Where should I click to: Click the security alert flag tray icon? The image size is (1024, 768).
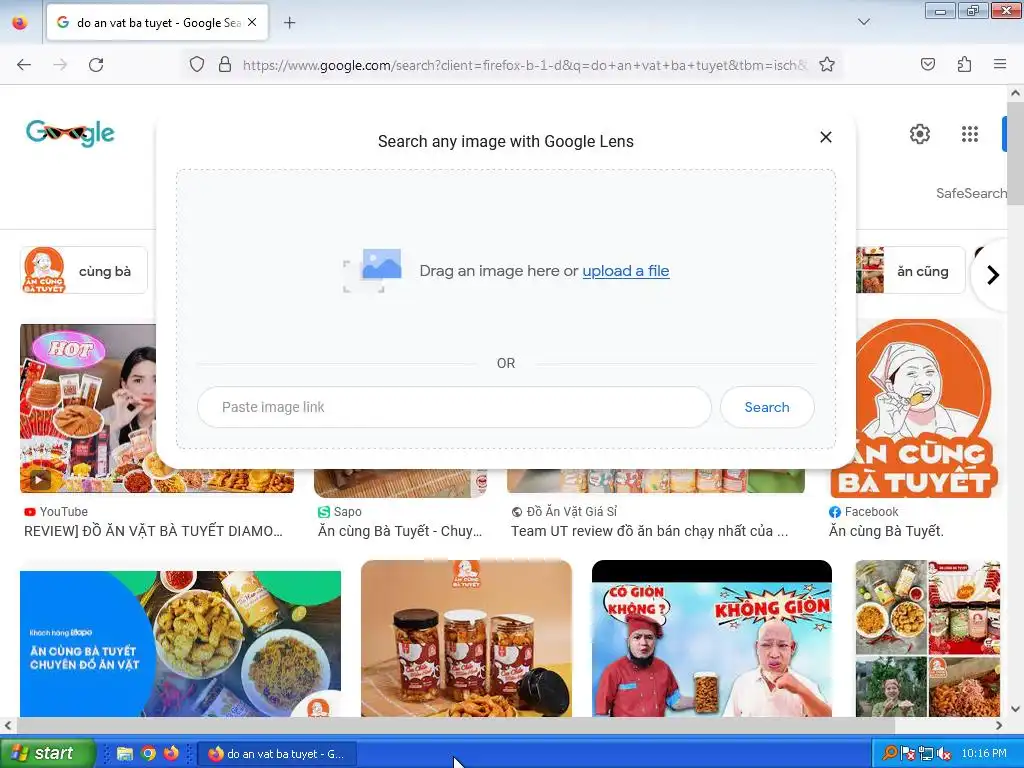coord(907,753)
